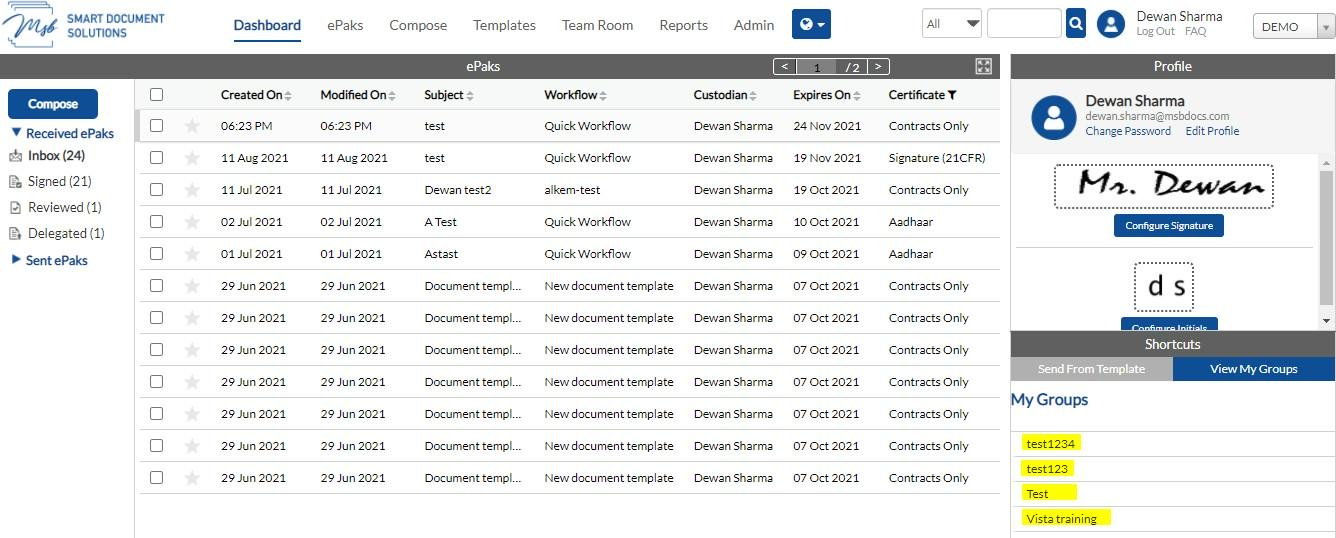Star the A Test ePak row
Screen dimensions: 1336x538
(192, 222)
